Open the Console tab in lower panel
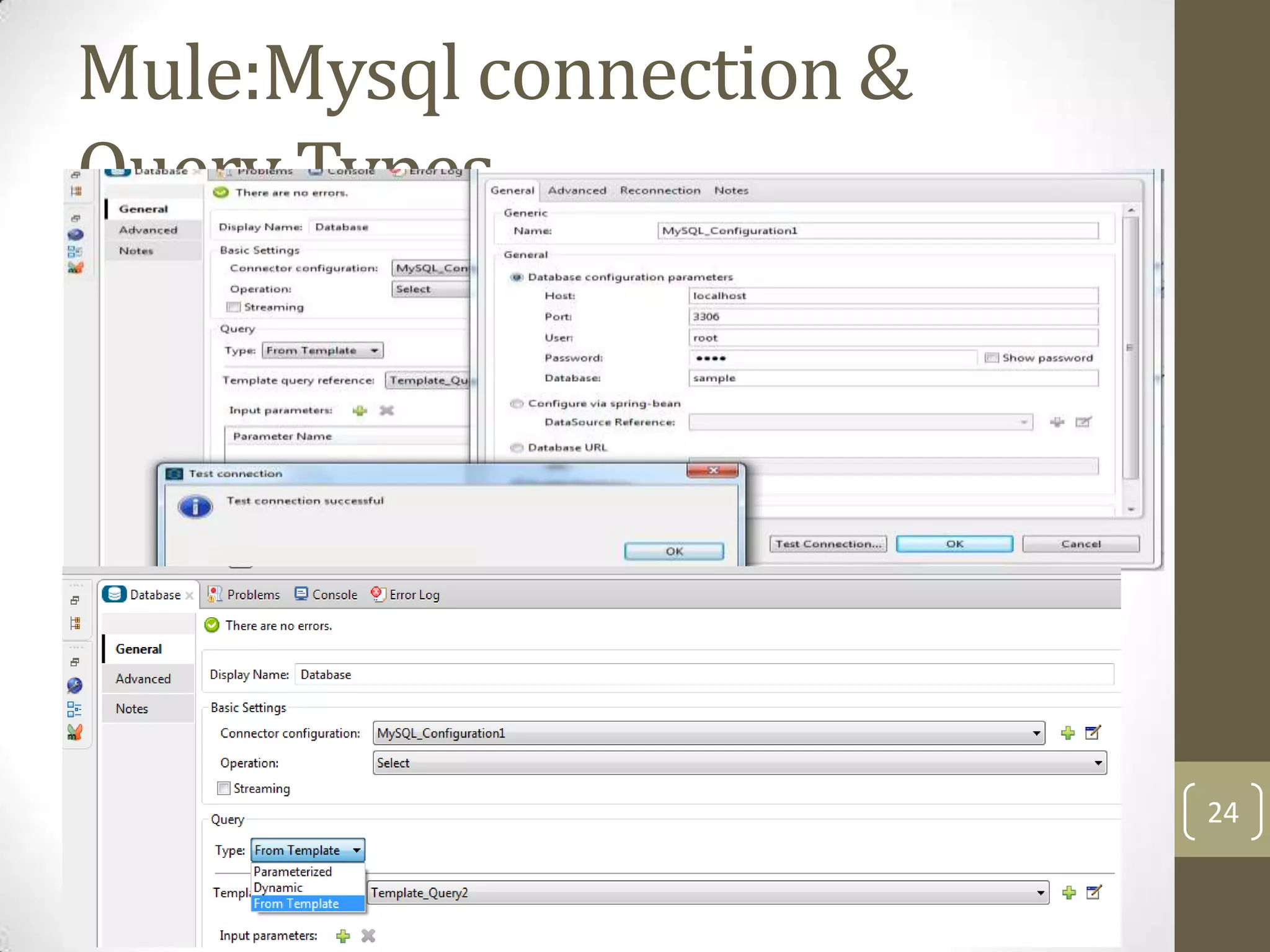The image size is (1270, 952). click(335, 594)
